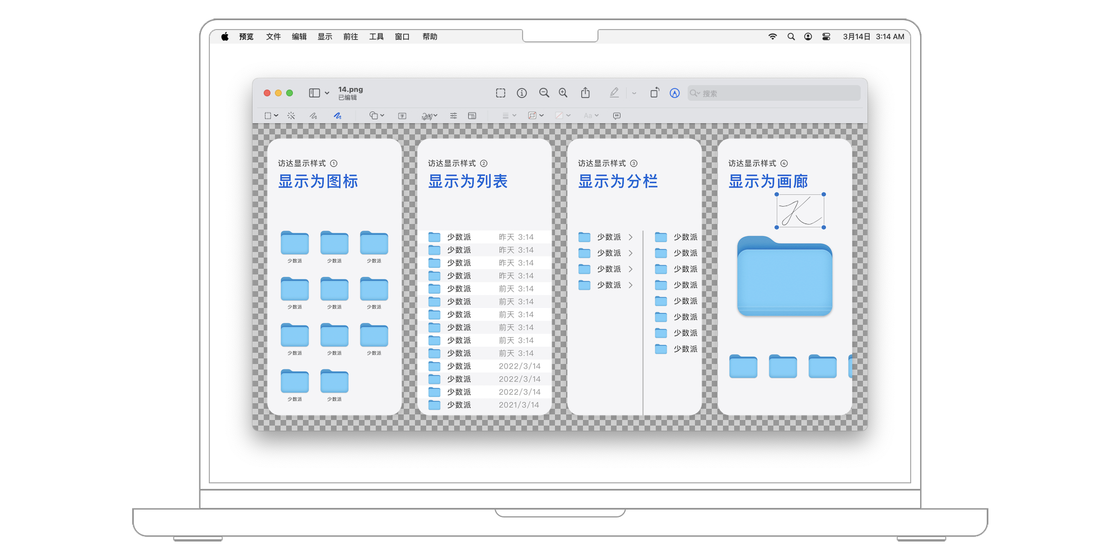
Task: Select the Sketch tool
Action: tap(313, 115)
